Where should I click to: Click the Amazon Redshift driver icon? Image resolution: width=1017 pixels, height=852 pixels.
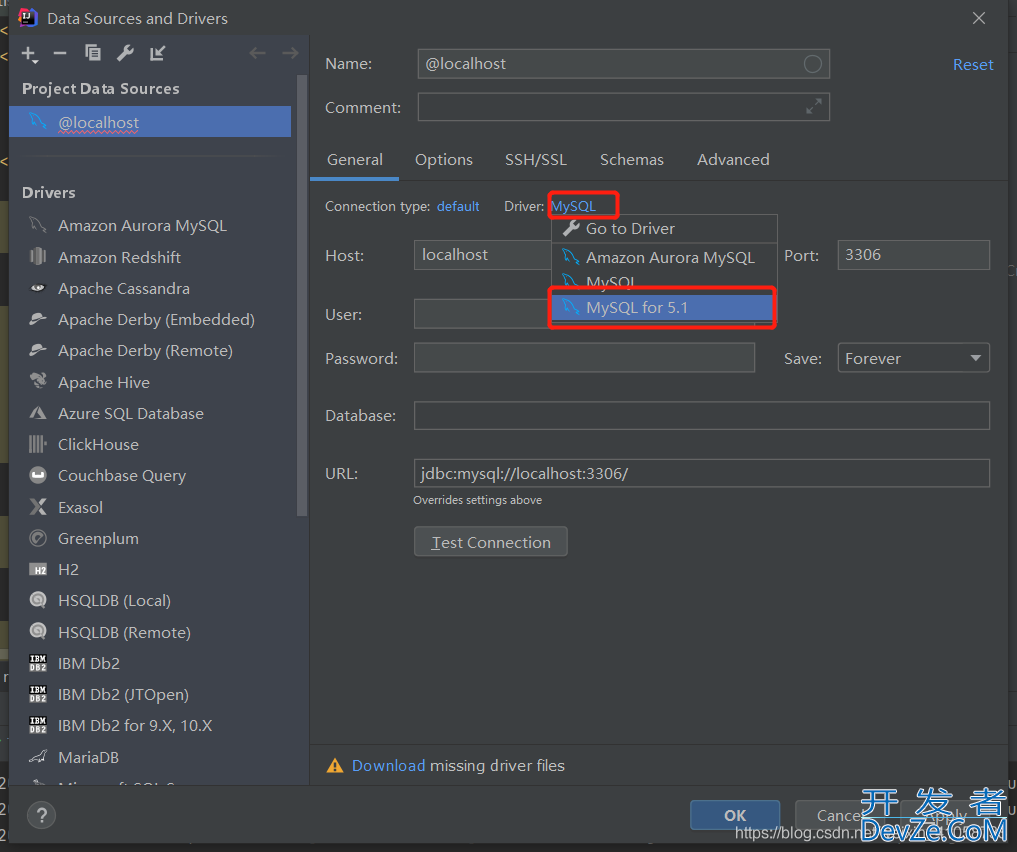(x=38, y=257)
